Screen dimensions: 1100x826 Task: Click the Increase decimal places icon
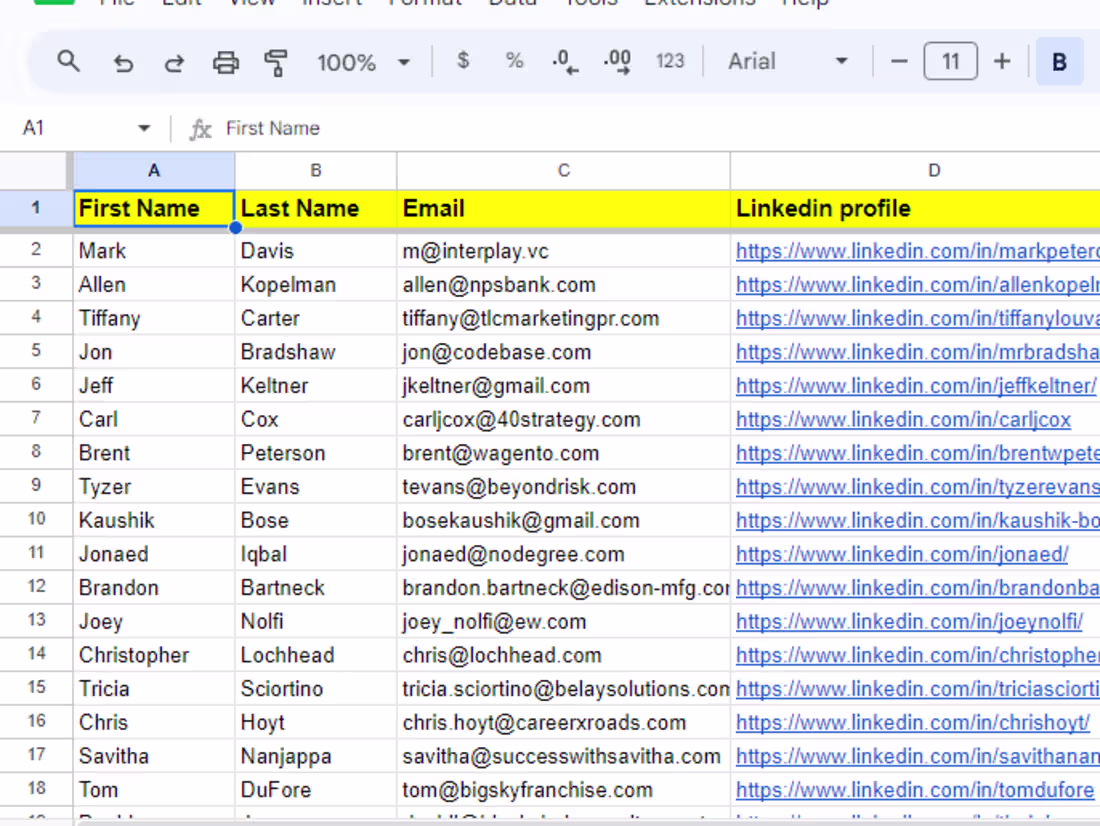(617, 61)
